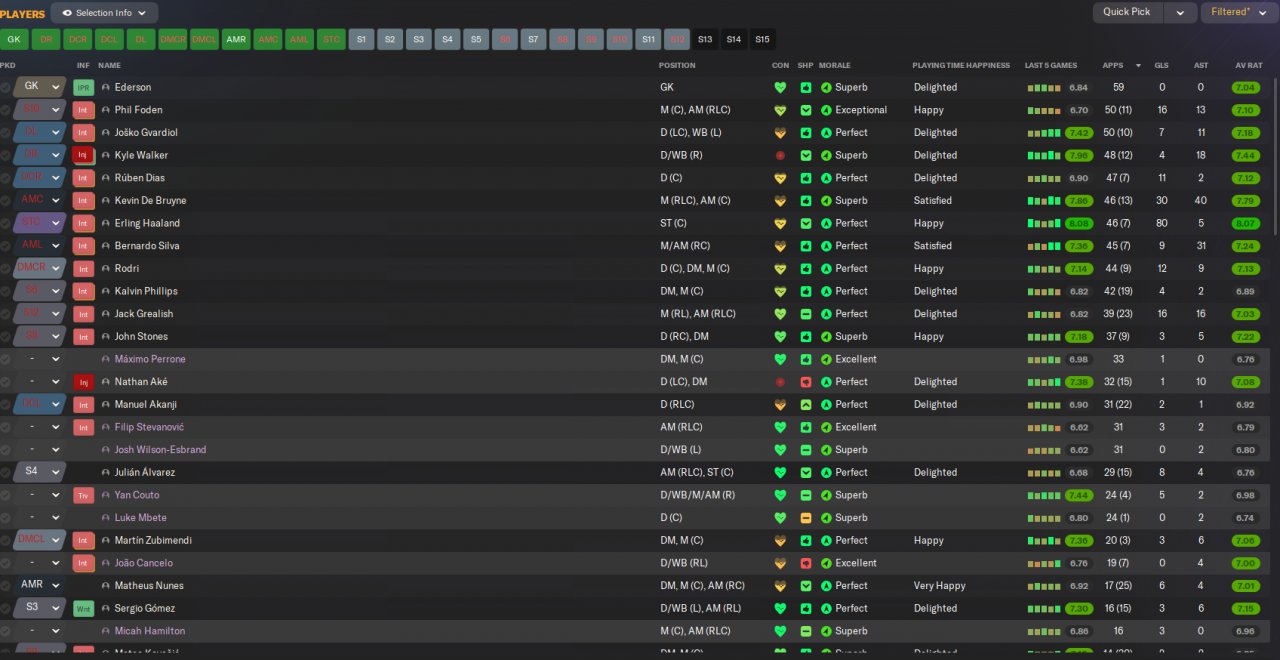
Task: Select the S7 substitute slot
Action: (x=534, y=40)
